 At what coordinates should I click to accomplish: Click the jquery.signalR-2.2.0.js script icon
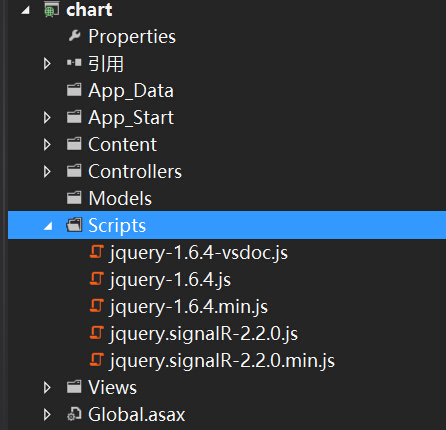coord(97,333)
